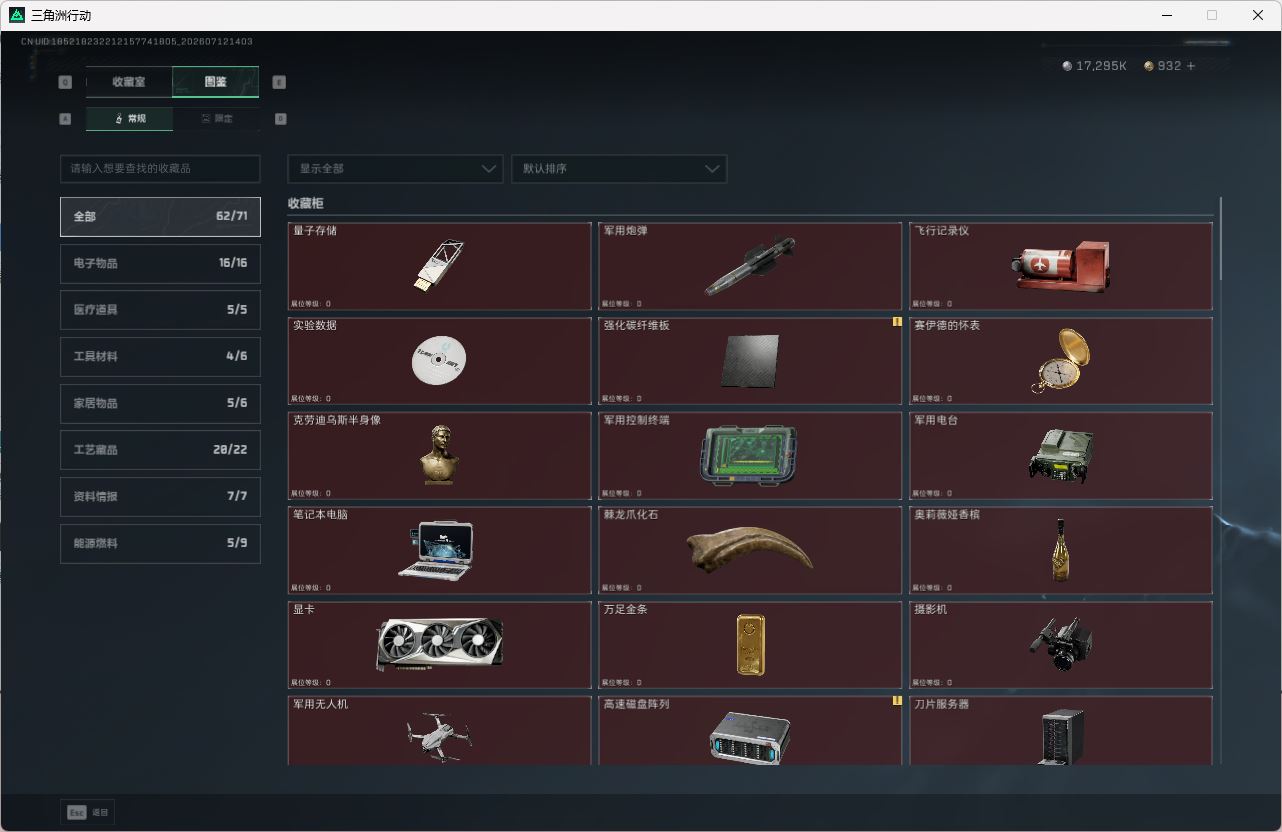Select the 笔记本电脑 laptop item
This screenshot has height=832, width=1282.
coord(439,550)
